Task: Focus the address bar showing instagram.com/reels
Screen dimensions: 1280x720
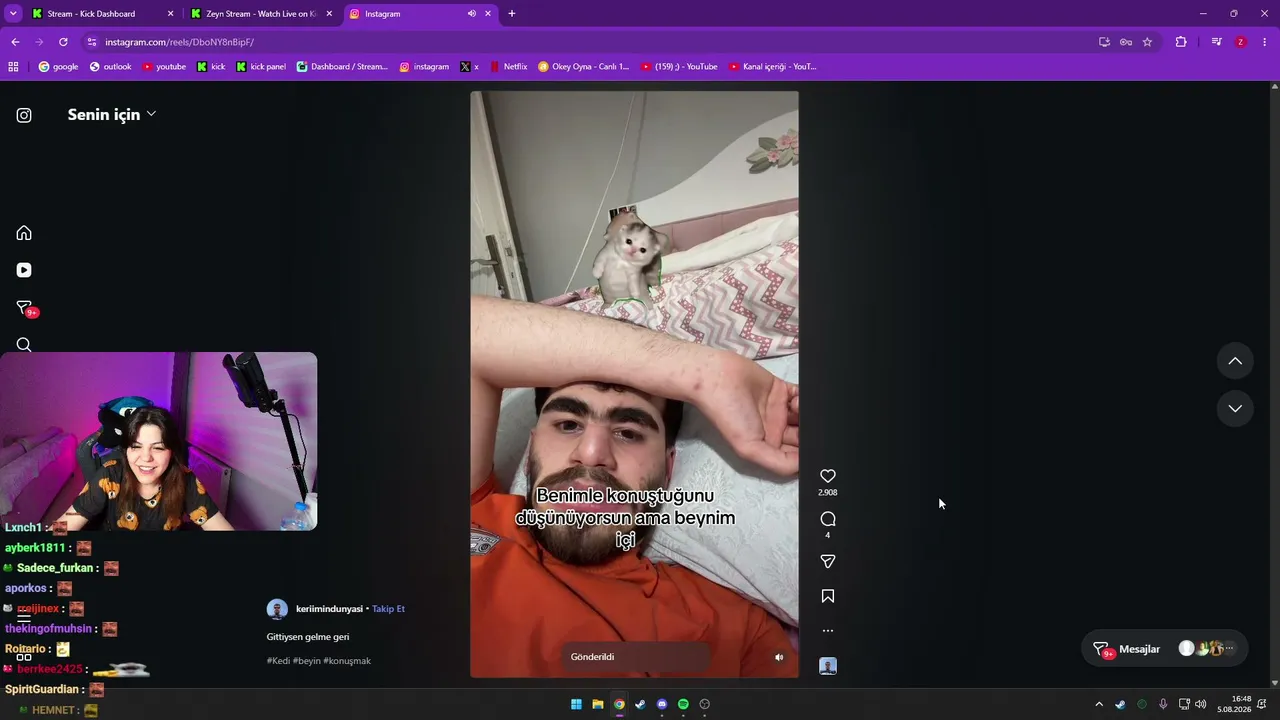Action: (x=590, y=42)
